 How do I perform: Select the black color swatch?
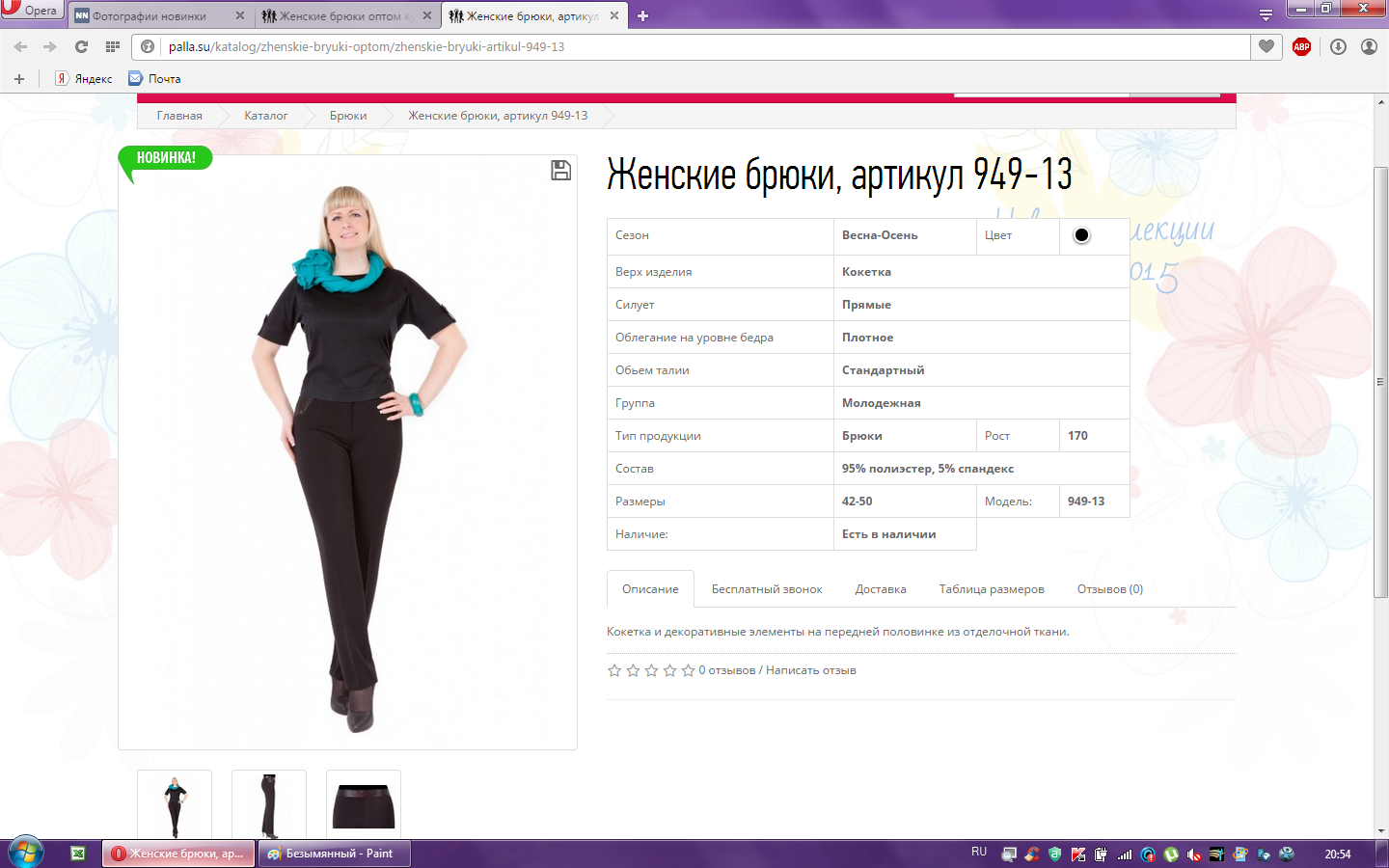click(1081, 235)
